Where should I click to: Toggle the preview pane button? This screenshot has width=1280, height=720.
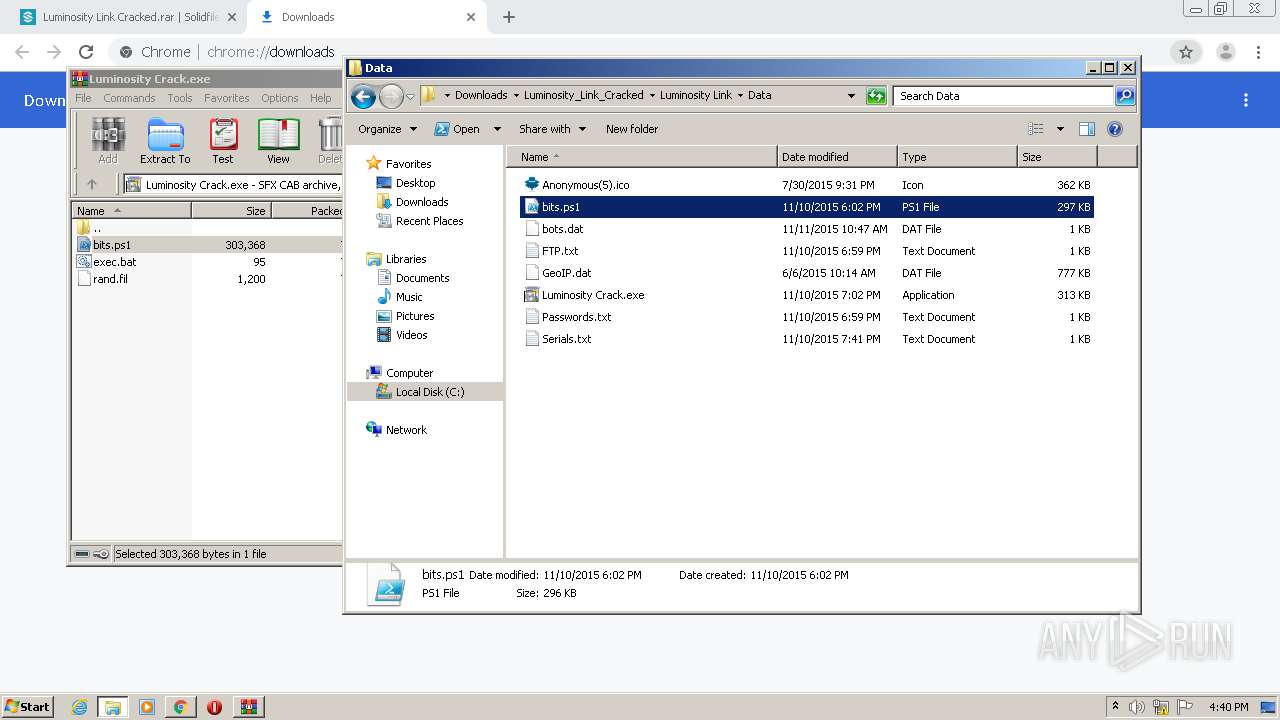pyautogui.click(x=1087, y=129)
